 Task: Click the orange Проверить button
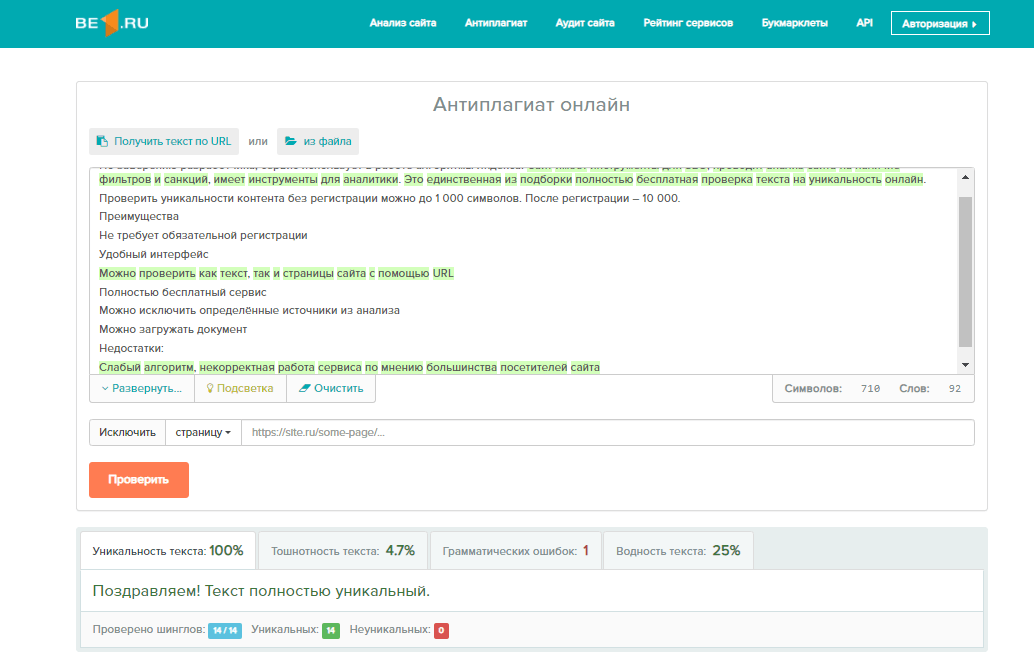click(138, 479)
